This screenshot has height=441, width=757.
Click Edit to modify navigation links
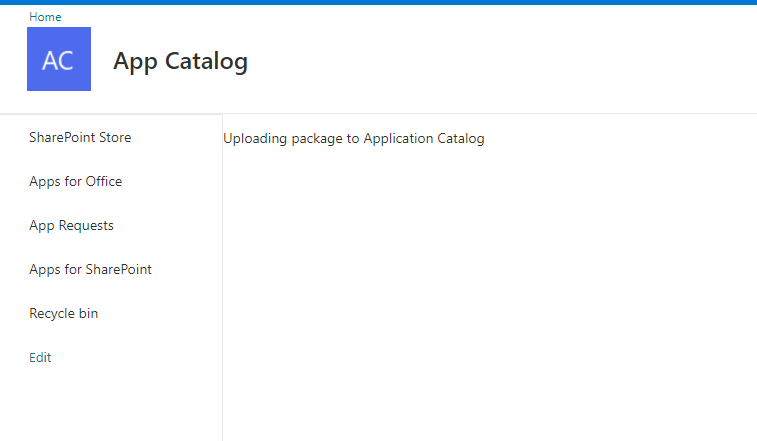pos(40,357)
